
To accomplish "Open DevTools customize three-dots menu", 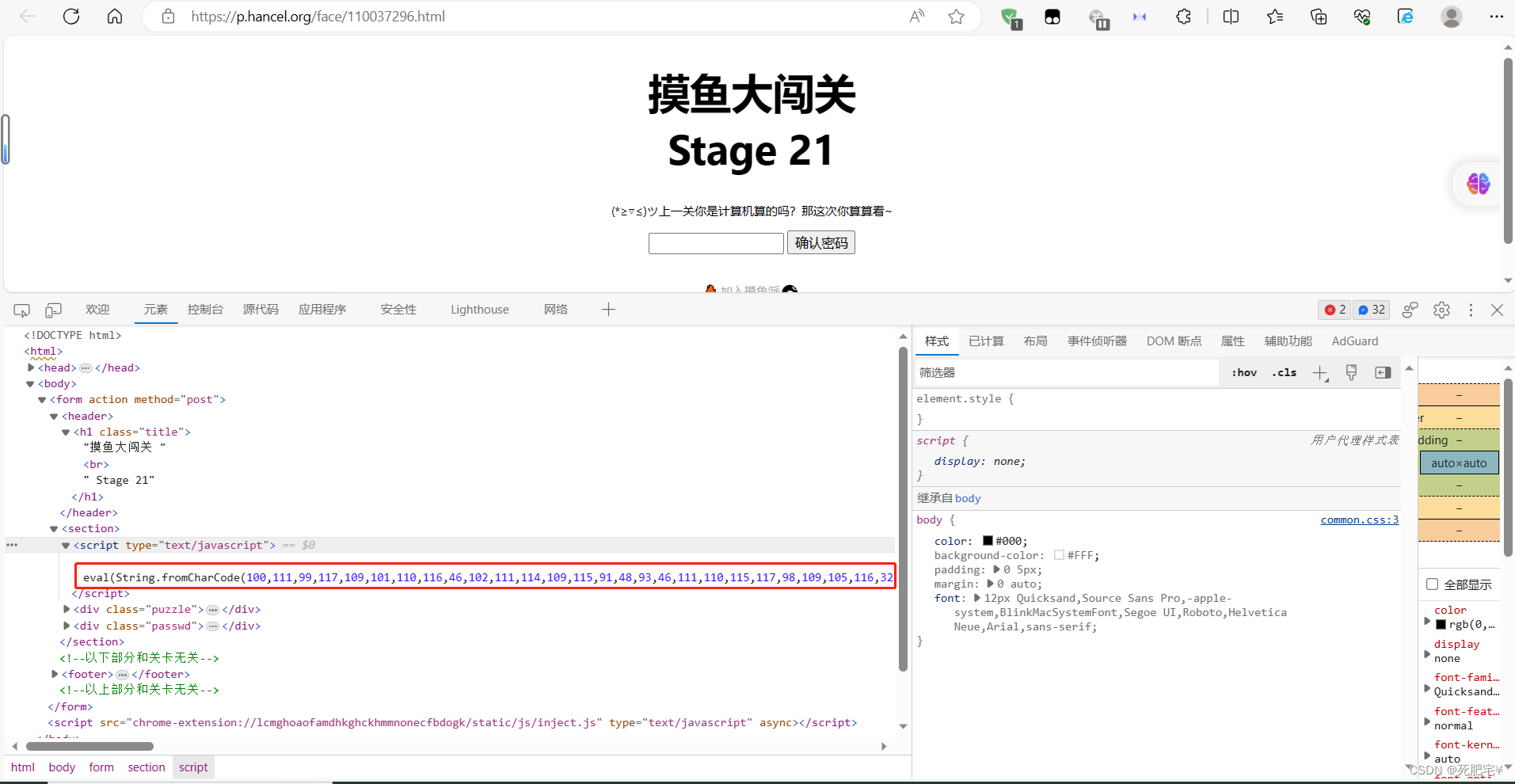I will tap(1471, 310).
